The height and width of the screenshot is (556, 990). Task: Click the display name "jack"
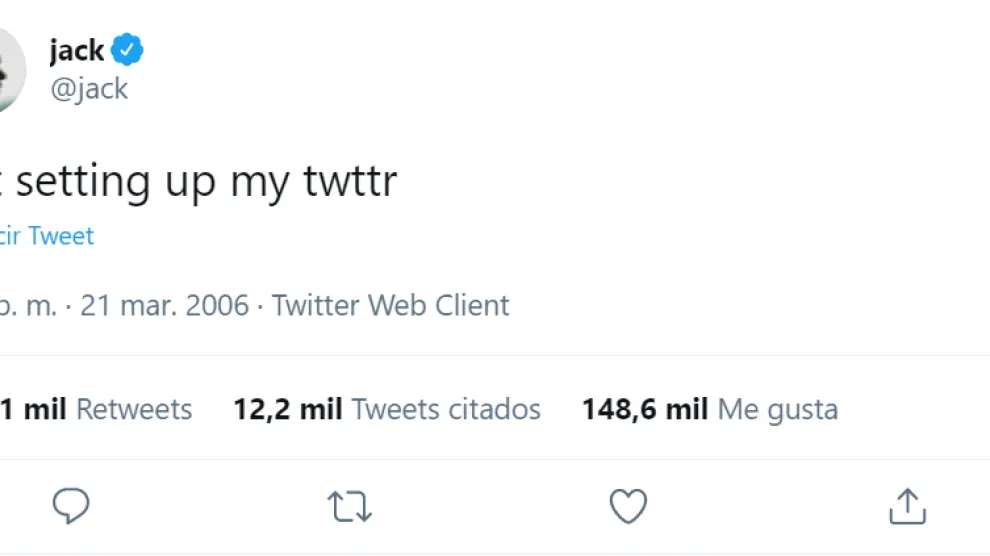pyautogui.click(x=77, y=50)
